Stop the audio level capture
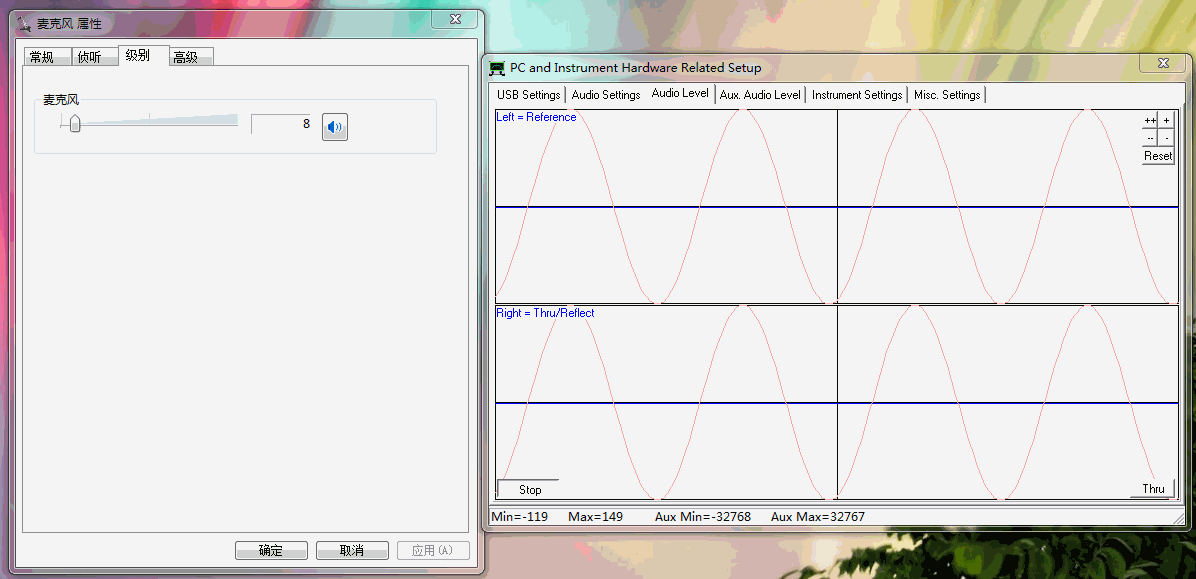Image resolution: width=1196 pixels, height=579 pixels. 529,489
